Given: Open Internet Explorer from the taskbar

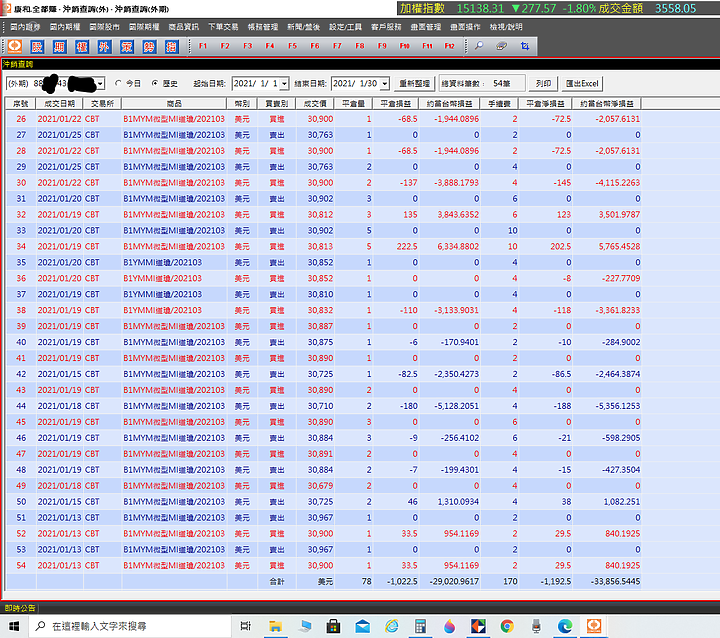Looking at the screenshot, I should pyautogui.click(x=392, y=626).
